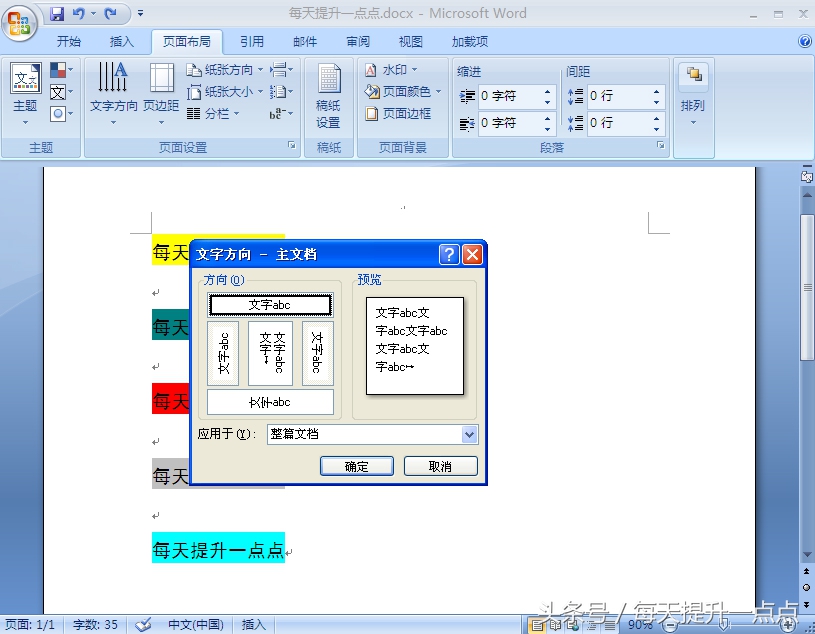Screen dimensions: 815x634
Task: Open paragraph dialog launcher
Action: [x=661, y=146]
